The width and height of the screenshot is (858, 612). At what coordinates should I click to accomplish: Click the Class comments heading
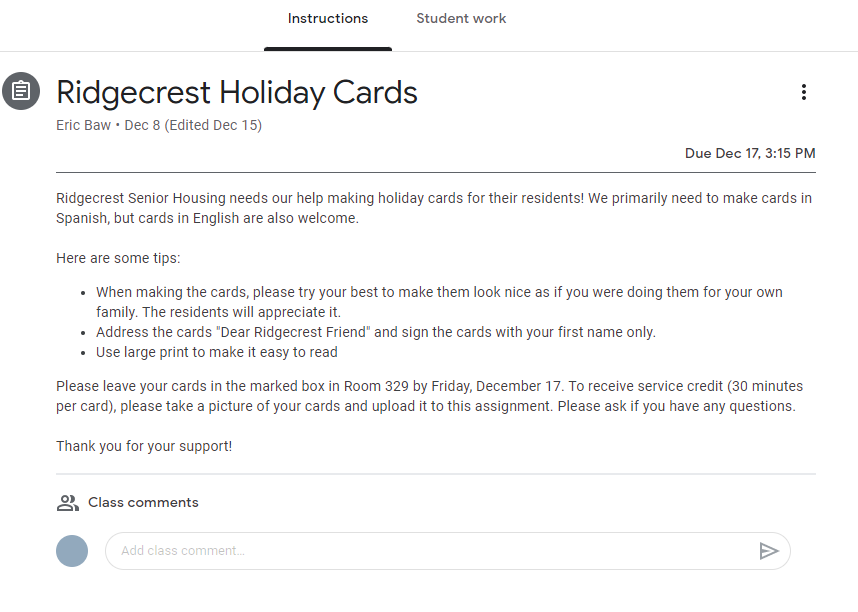pyautogui.click(x=143, y=503)
